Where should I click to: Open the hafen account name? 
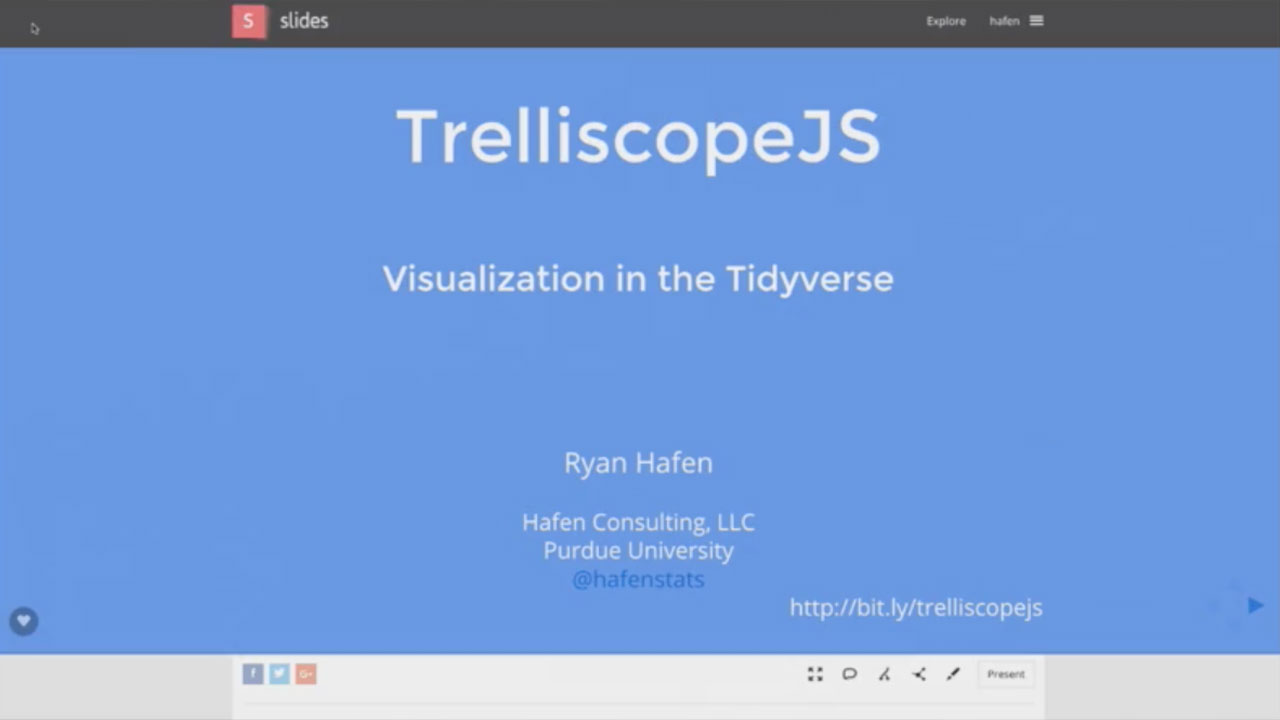(x=1004, y=21)
